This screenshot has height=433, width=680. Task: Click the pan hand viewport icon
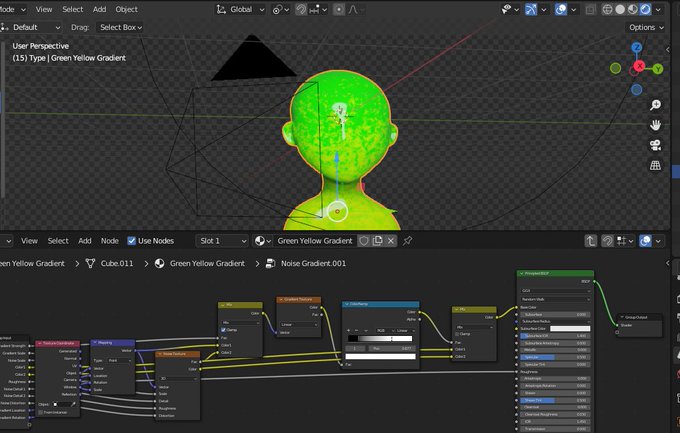pyautogui.click(x=655, y=125)
